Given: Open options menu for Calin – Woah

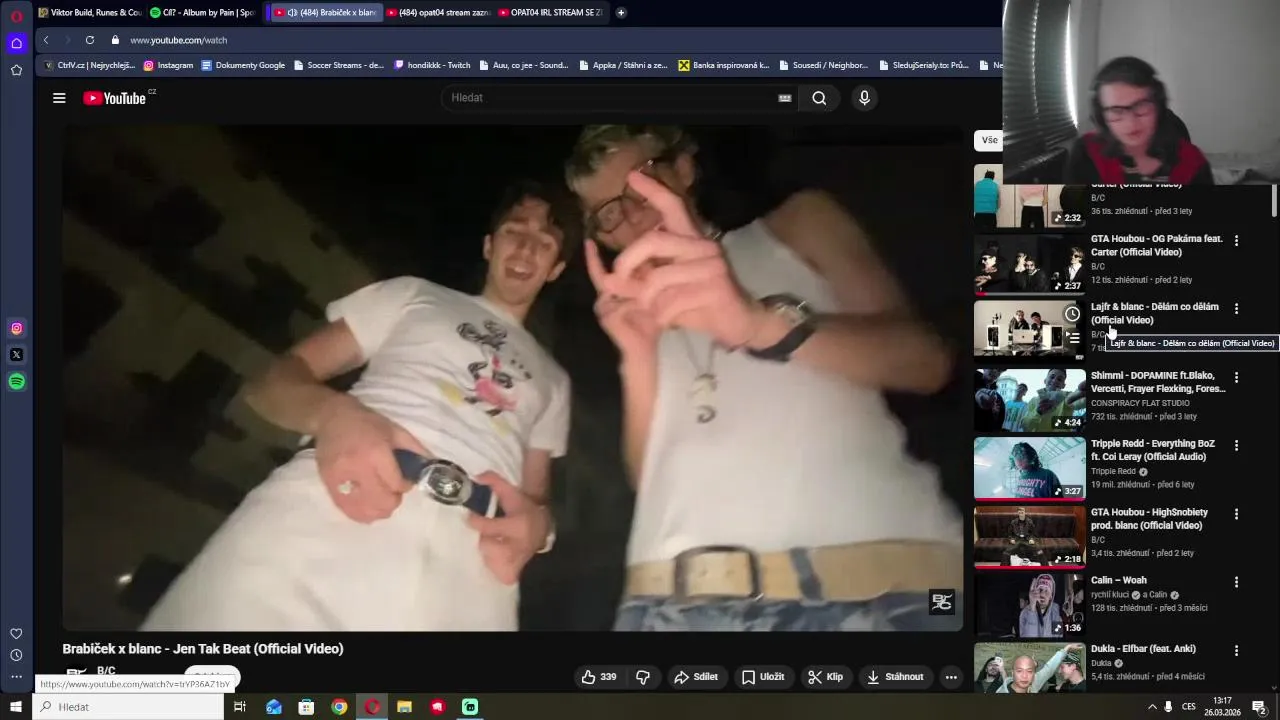Looking at the screenshot, I should [1236, 582].
